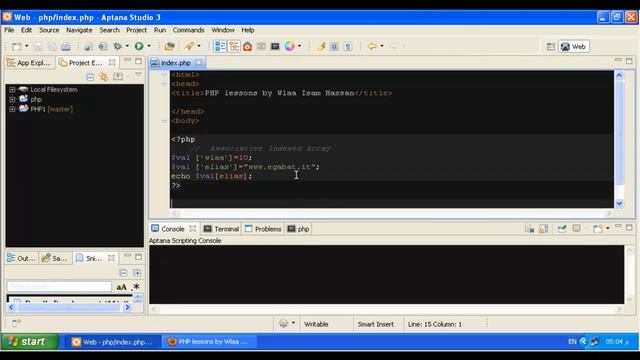Toggle regular expression asterisk filter button
Screen dimensions: 640x360
[136, 287]
